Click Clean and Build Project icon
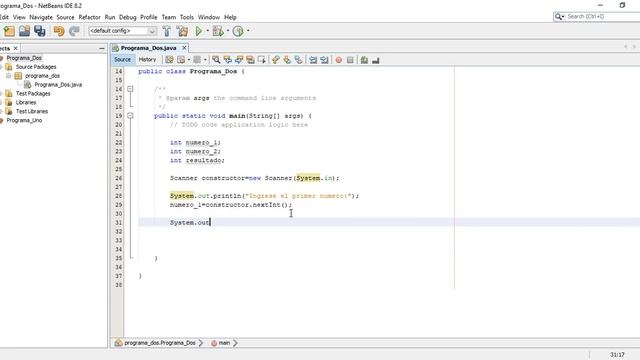640x360 pixels. click(182, 31)
